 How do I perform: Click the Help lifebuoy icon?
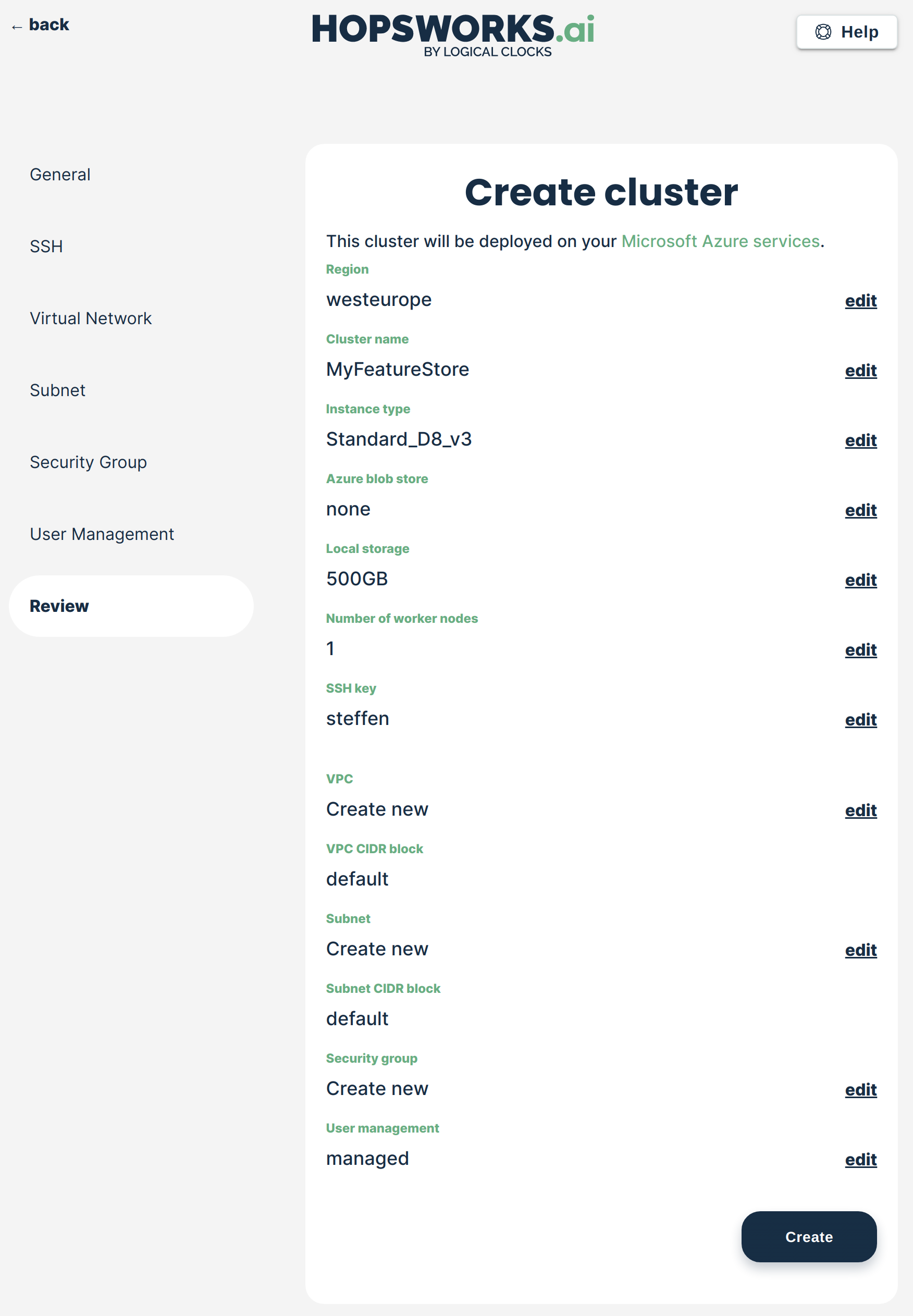point(823,32)
